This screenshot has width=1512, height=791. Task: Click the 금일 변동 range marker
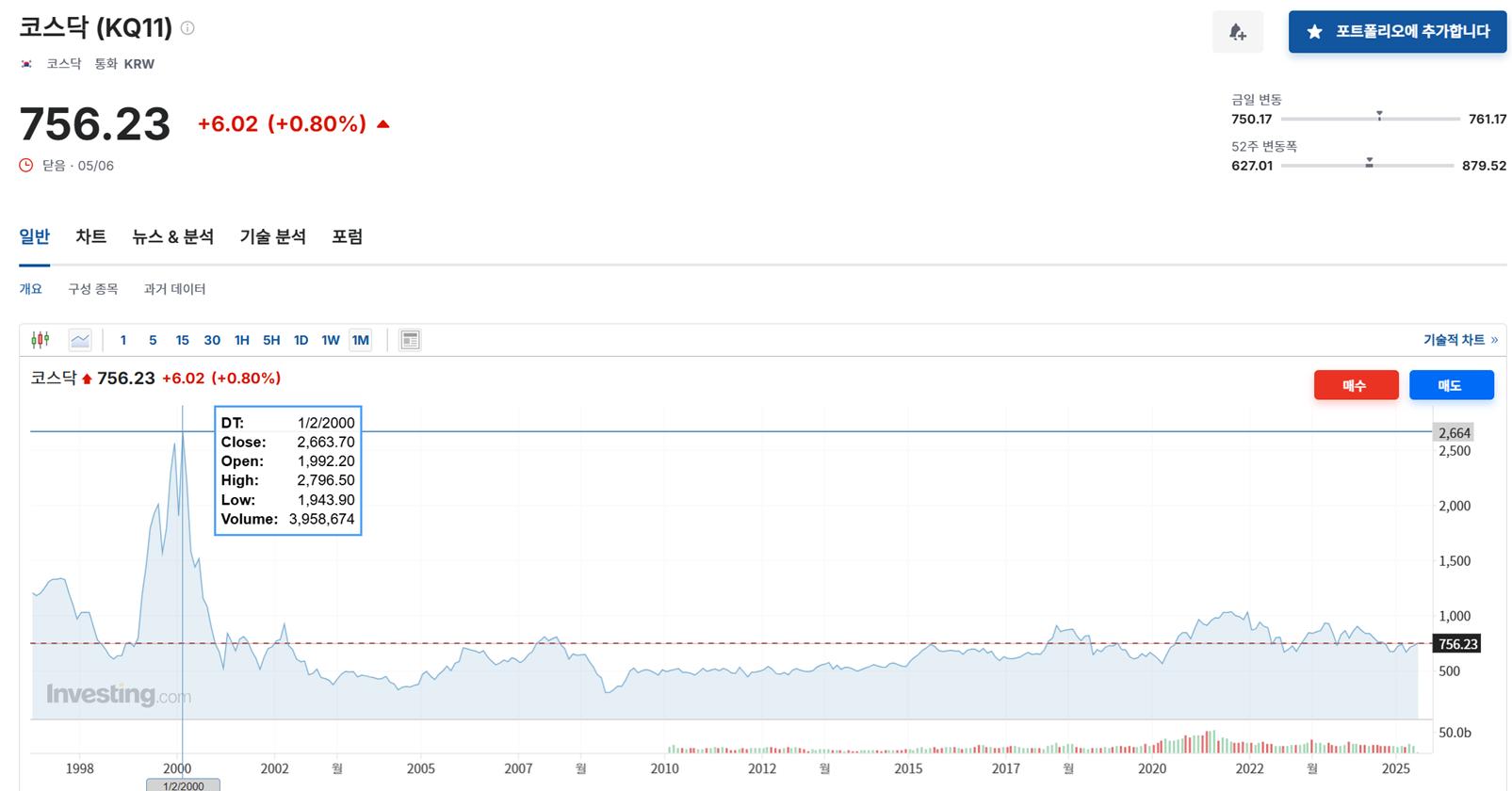[1379, 116]
